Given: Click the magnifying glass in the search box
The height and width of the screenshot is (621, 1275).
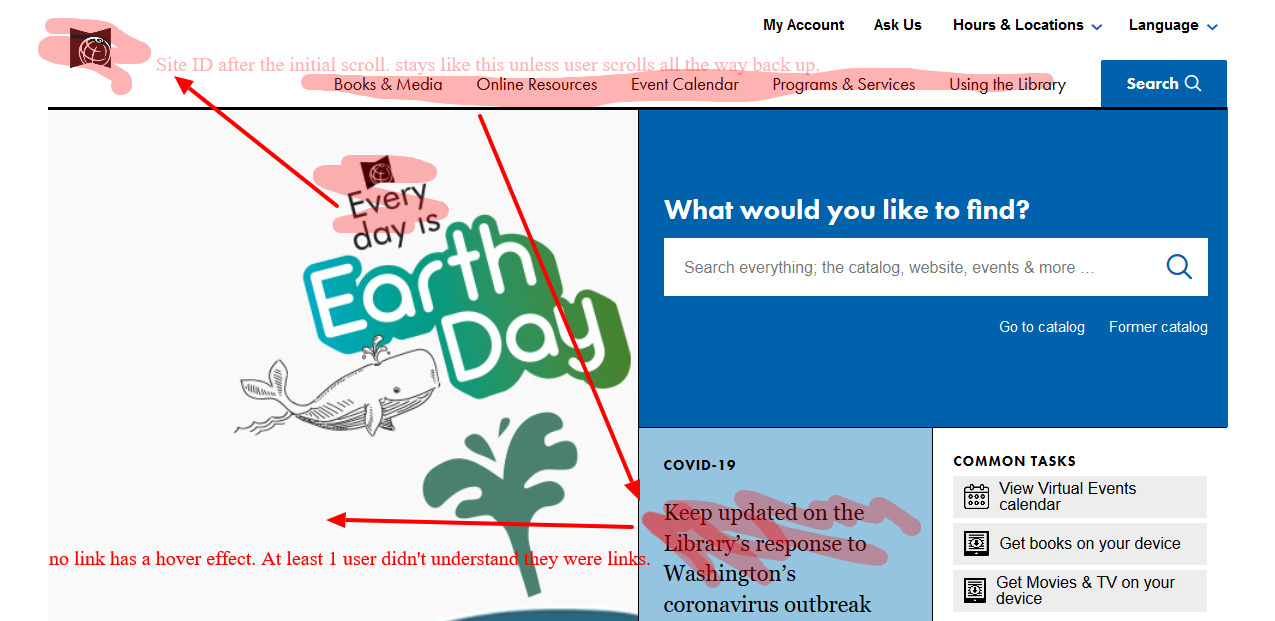Looking at the screenshot, I should coord(1179,267).
